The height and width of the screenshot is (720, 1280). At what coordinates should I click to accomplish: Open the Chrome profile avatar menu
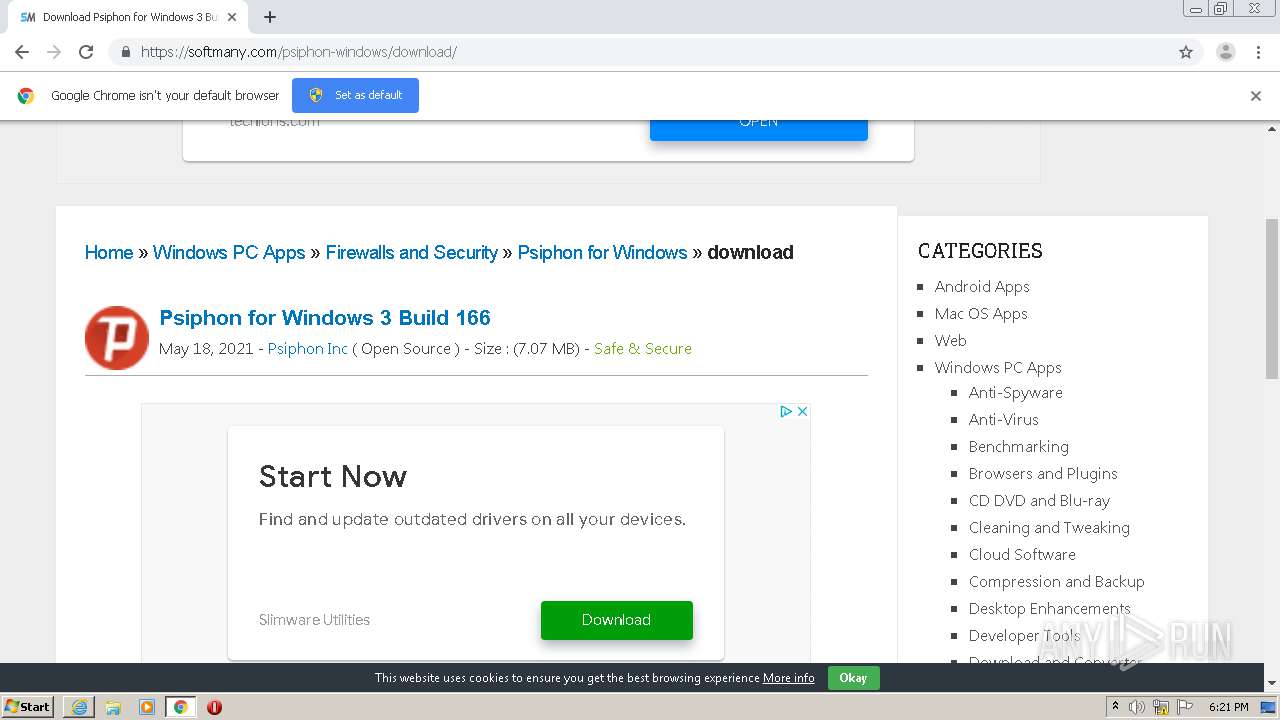pyautogui.click(x=1226, y=52)
